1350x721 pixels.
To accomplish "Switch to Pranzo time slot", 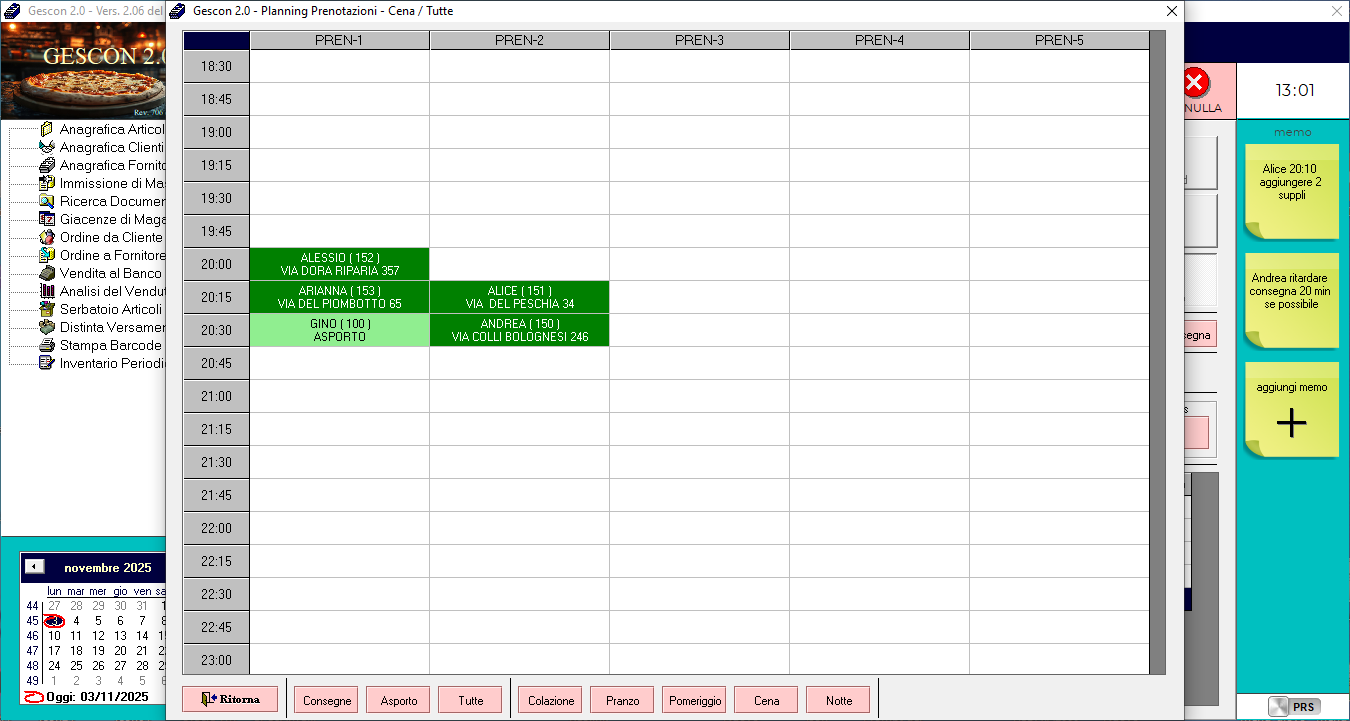I will click(622, 700).
